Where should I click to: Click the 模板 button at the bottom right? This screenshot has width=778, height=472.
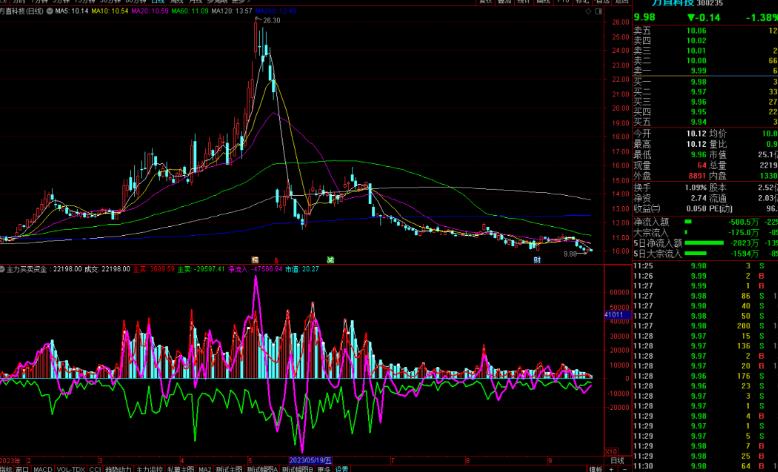point(595,469)
